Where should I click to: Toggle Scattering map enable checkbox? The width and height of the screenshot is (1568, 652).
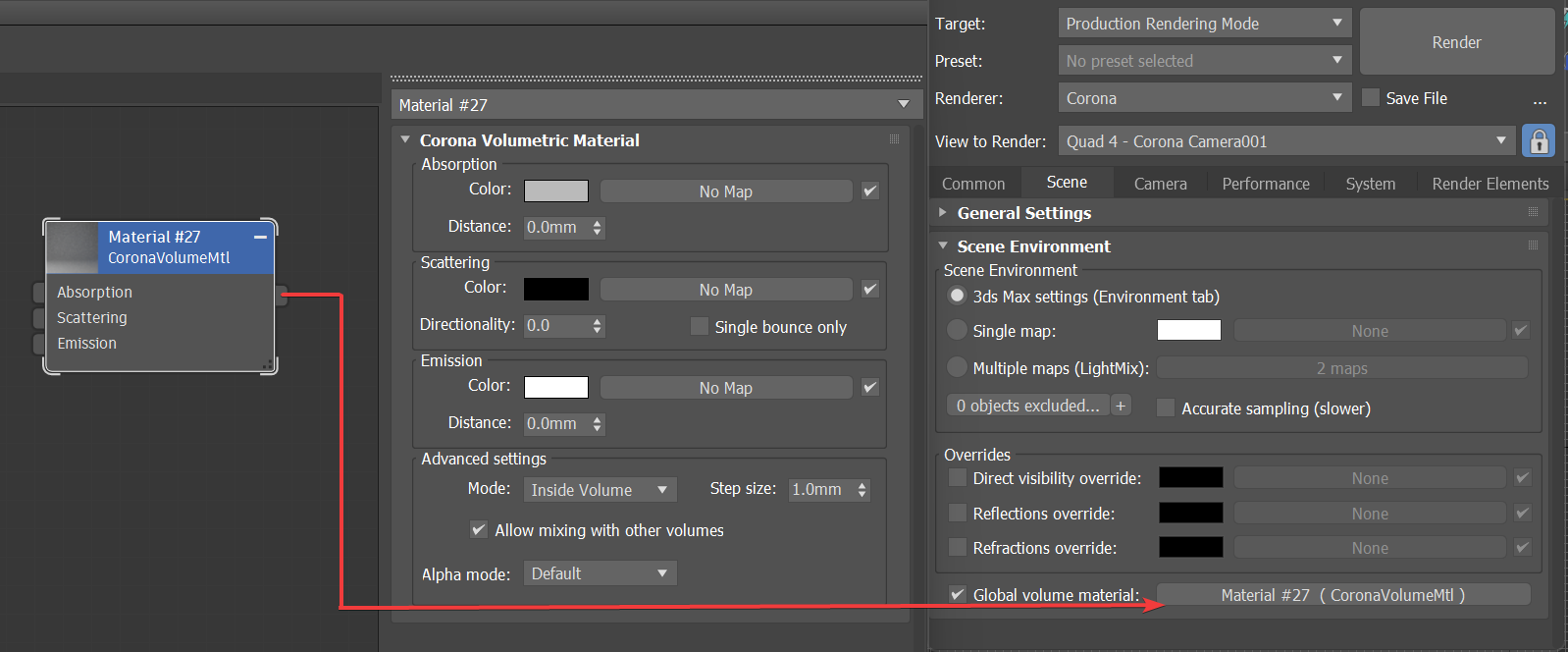click(x=870, y=289)
